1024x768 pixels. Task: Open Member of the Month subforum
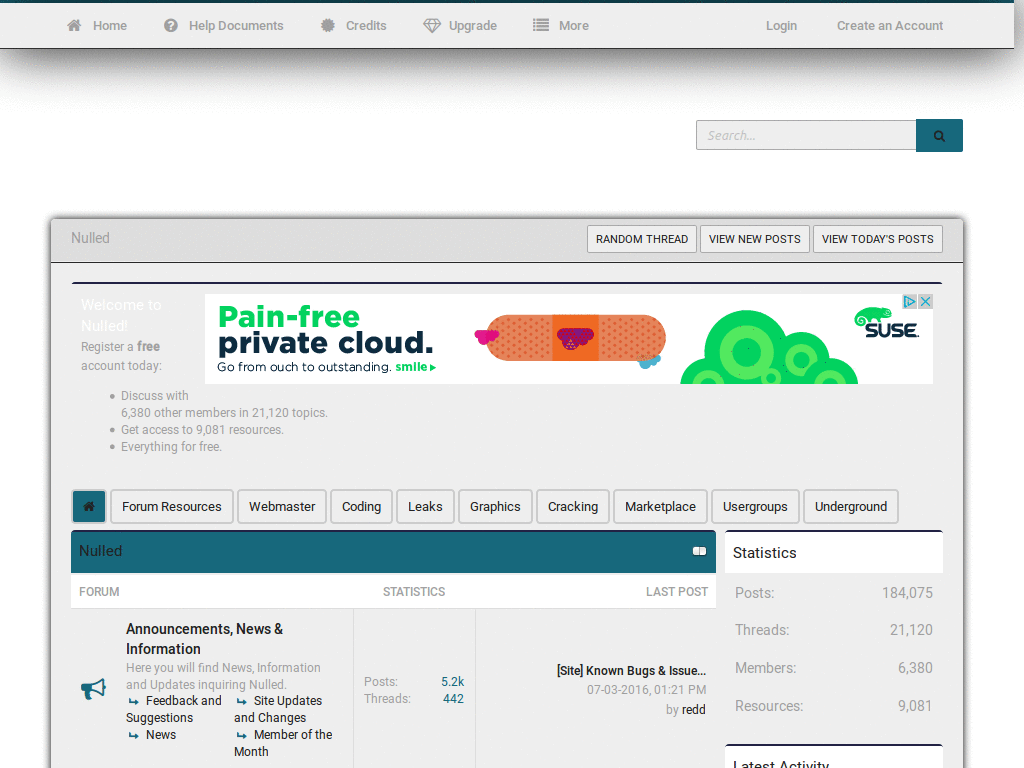[283, 743]
